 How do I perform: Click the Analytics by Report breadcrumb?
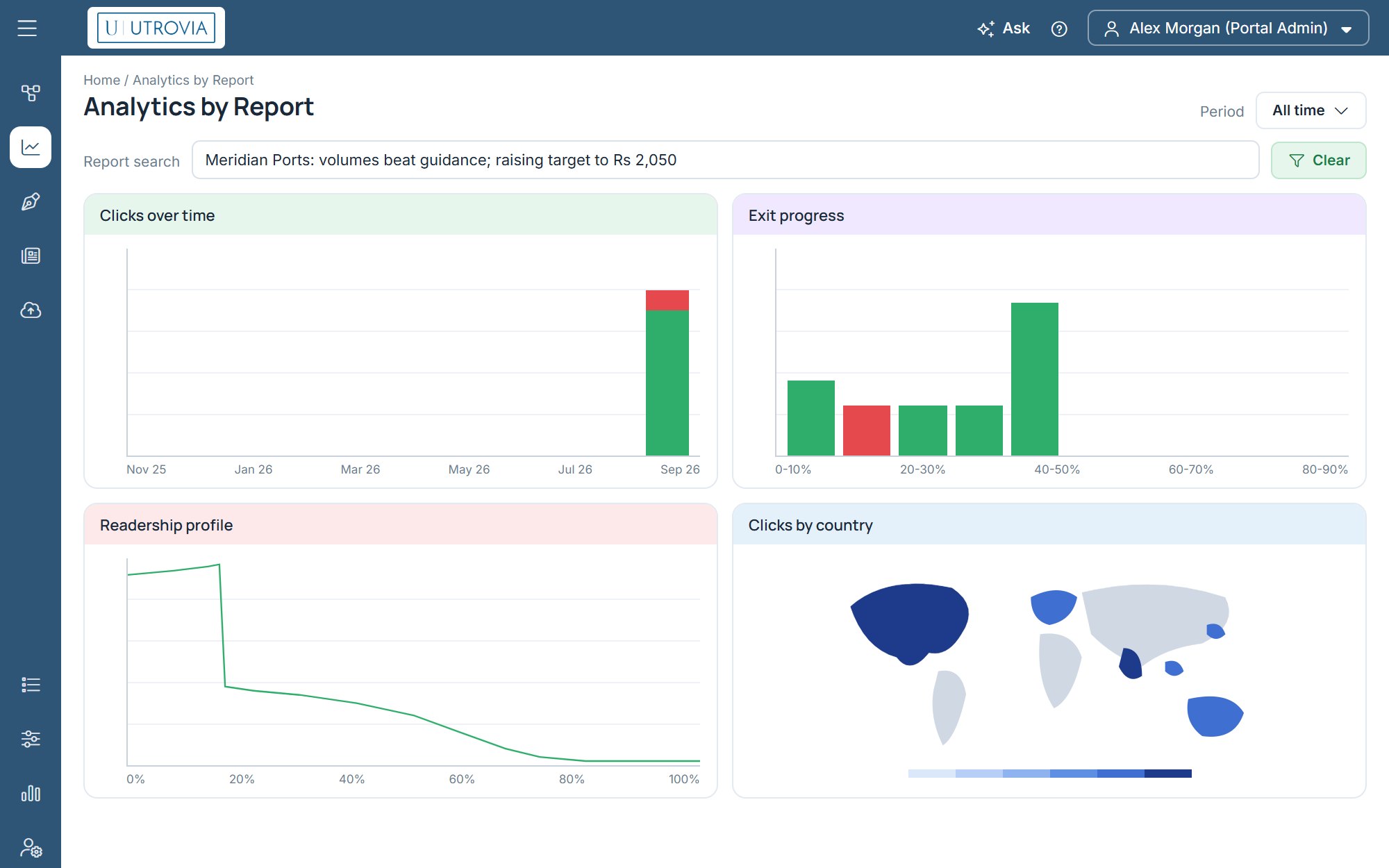[193, 80]
